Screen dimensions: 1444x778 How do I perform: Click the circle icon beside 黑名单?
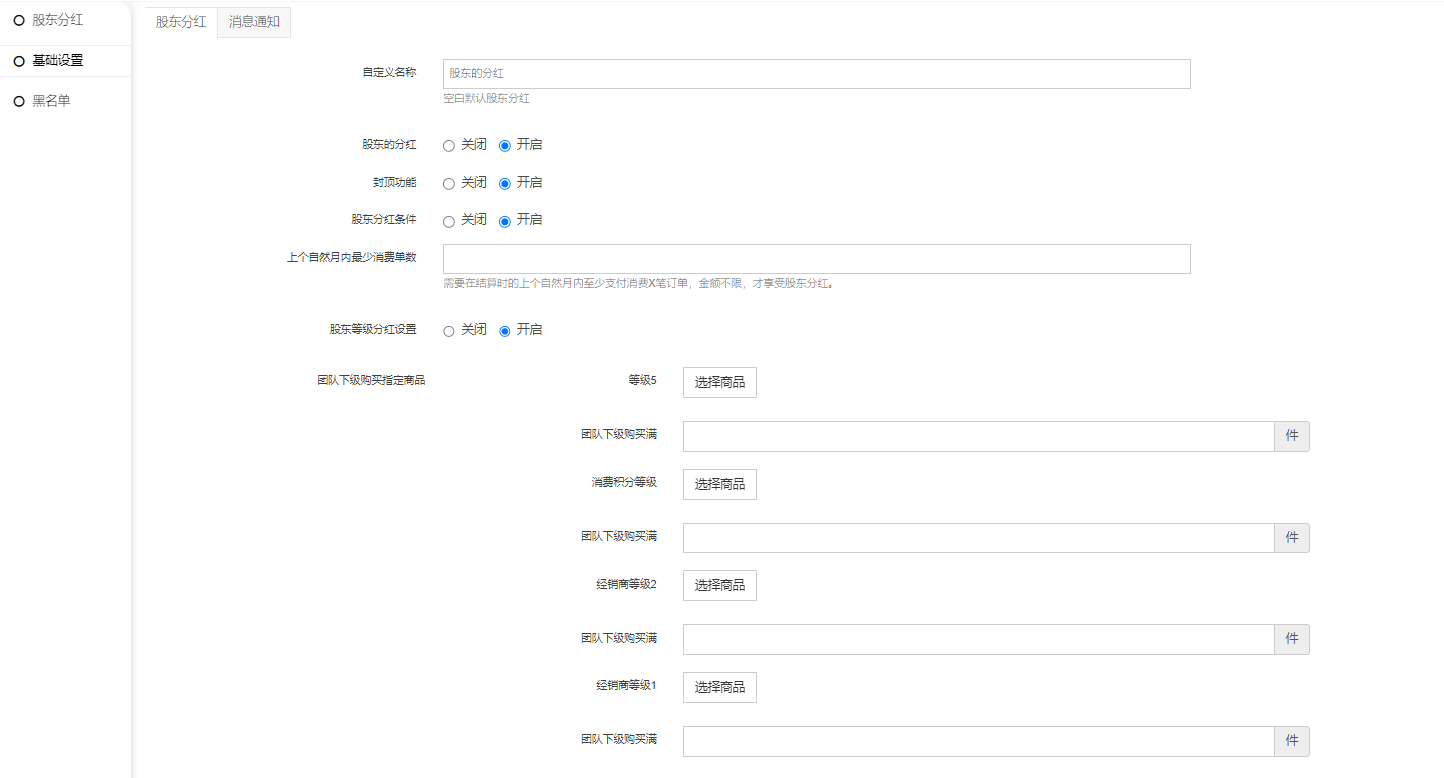(x=19, y=101)
